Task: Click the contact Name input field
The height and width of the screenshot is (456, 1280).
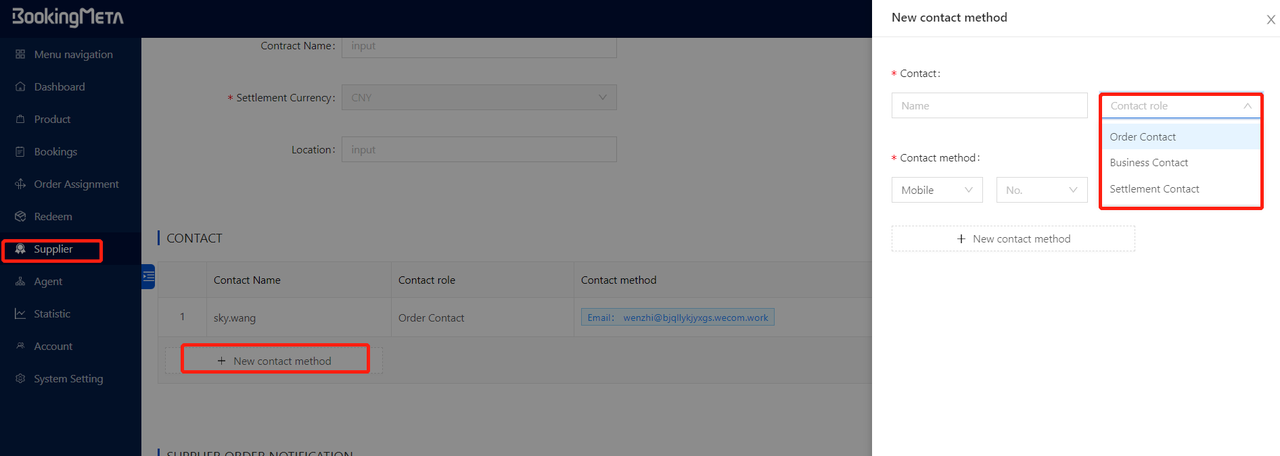Action: [989, 106]
